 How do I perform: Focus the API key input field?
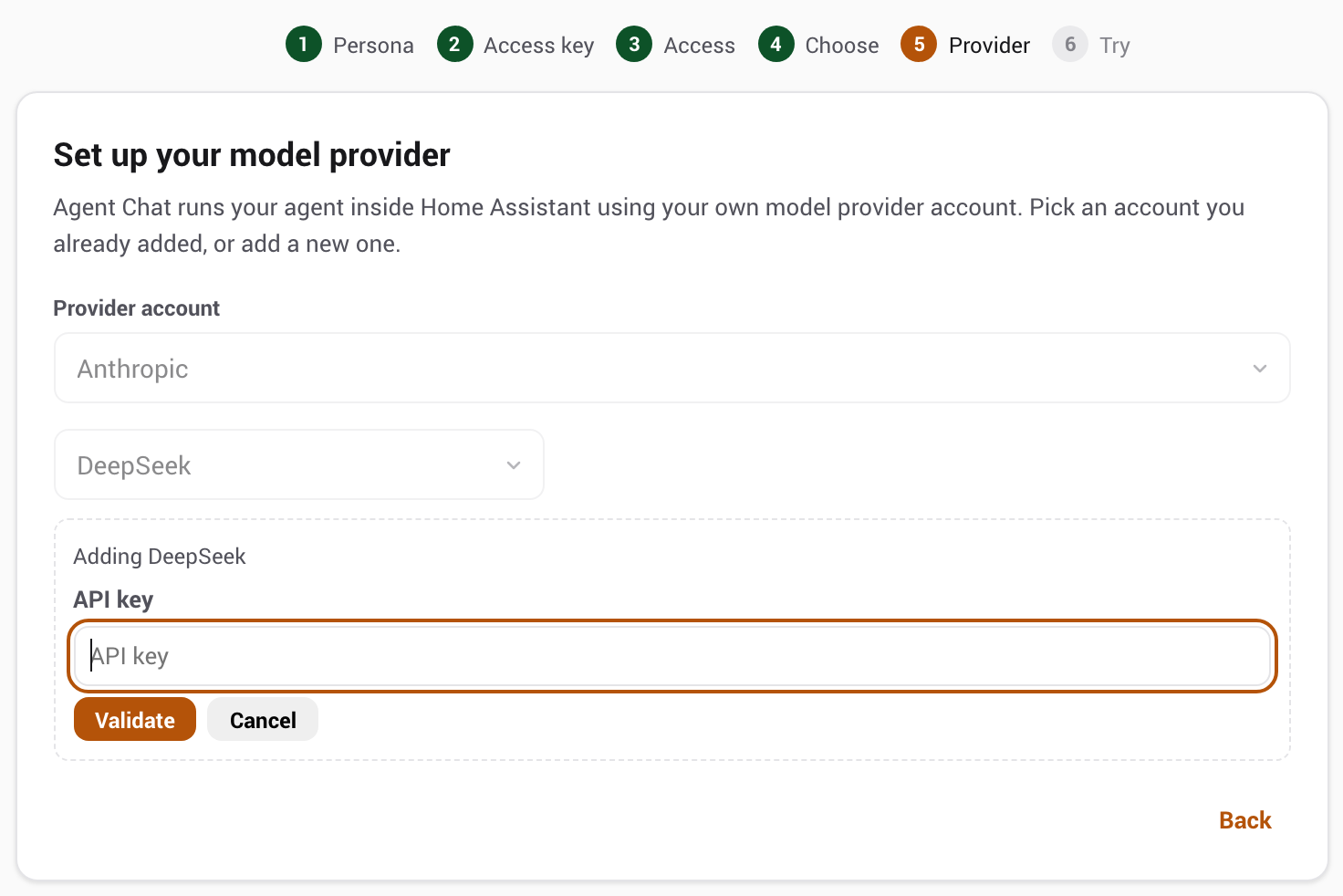(x=672, y=656)
